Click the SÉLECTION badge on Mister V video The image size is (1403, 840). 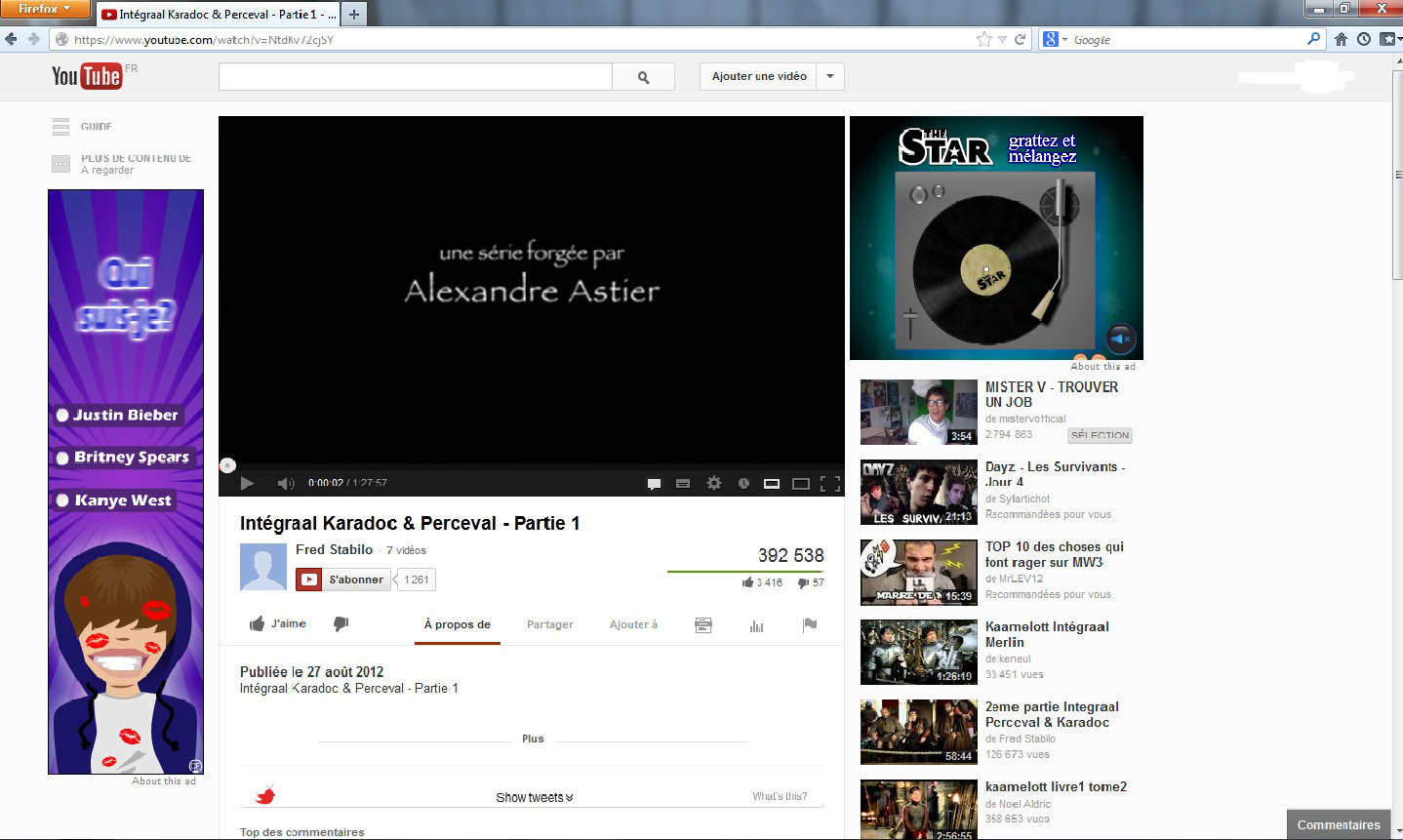click(1100, 435)
